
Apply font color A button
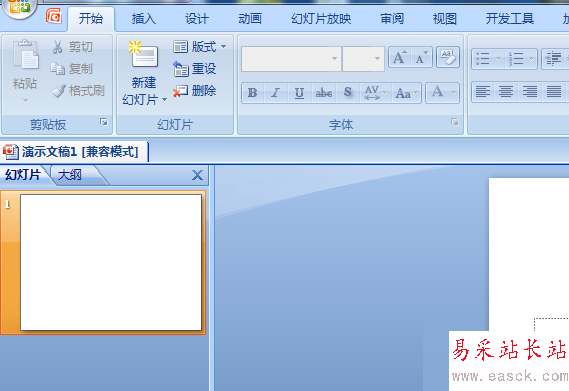pos(437,92)
